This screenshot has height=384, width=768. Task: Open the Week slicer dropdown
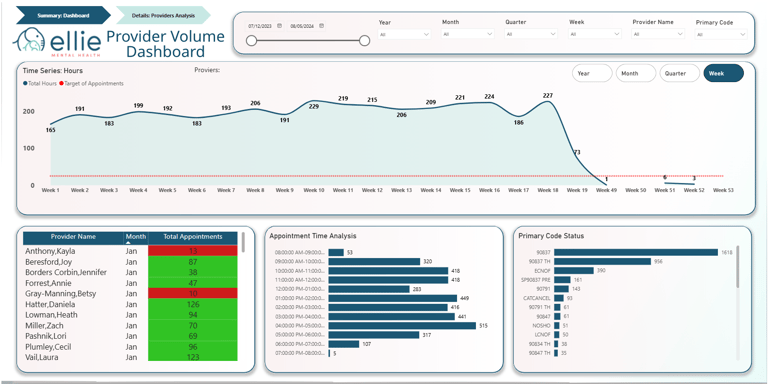click(x=595, y=34)
